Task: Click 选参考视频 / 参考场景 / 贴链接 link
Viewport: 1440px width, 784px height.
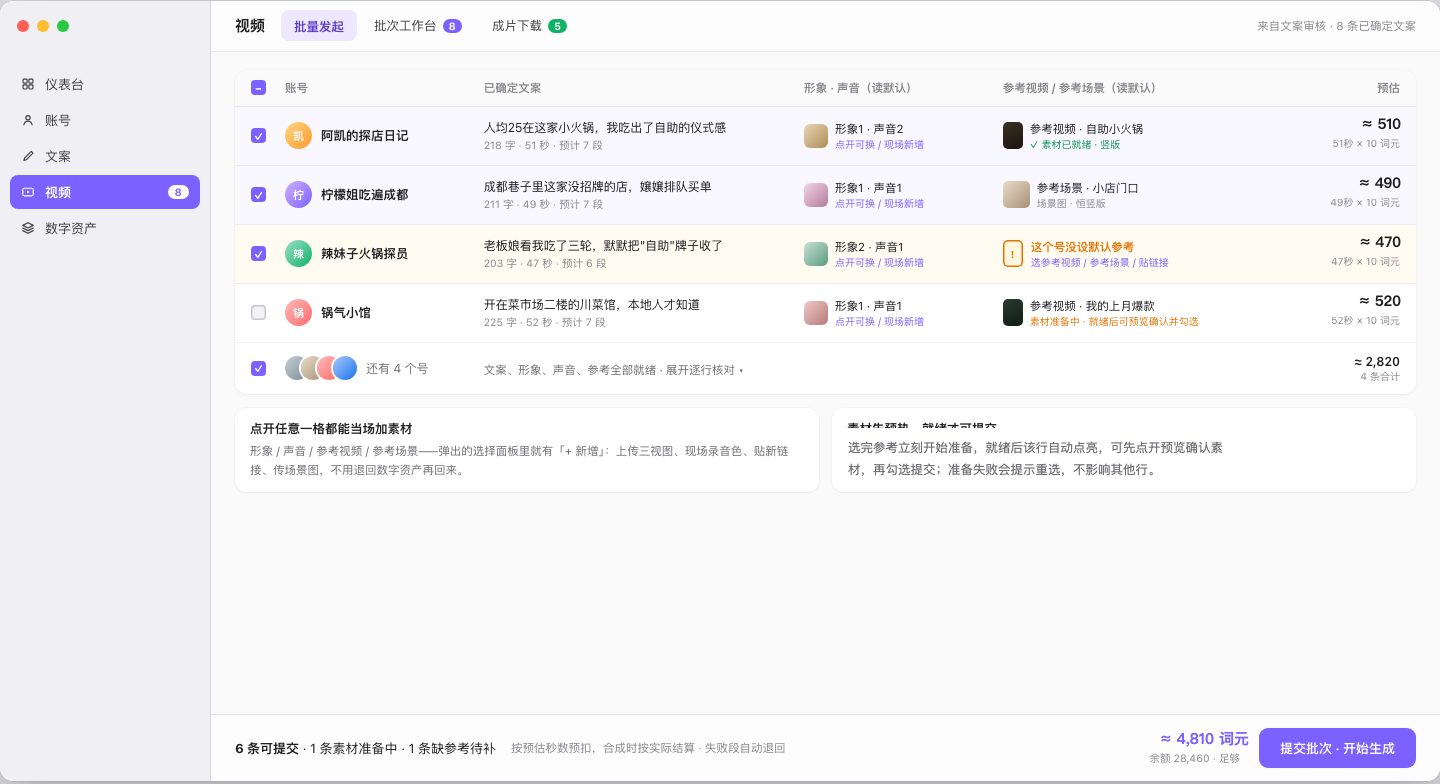Action: tap(1099, 263)
